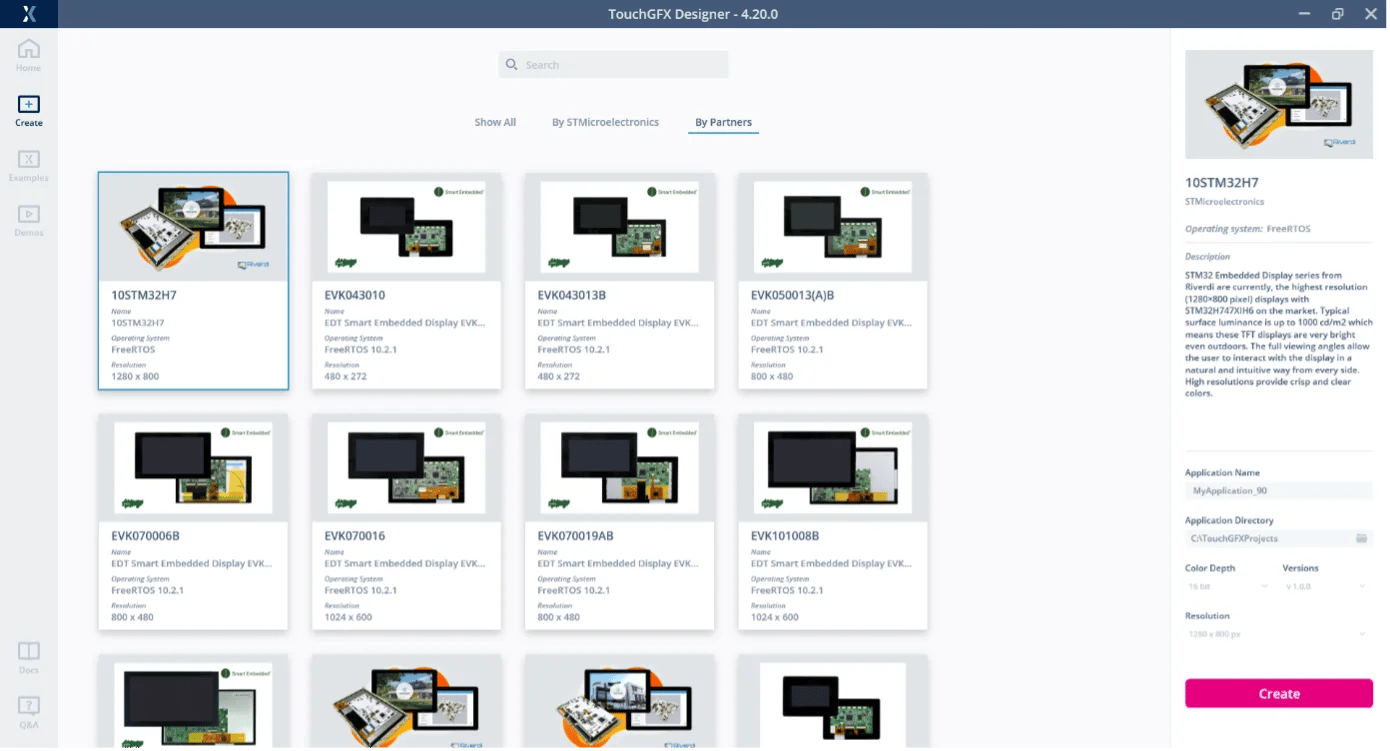The height and width of the screenshot is (751, 1390).
Task: Click the 10STM32H7 heading in details panel
Action: [x=1222, y=184]
